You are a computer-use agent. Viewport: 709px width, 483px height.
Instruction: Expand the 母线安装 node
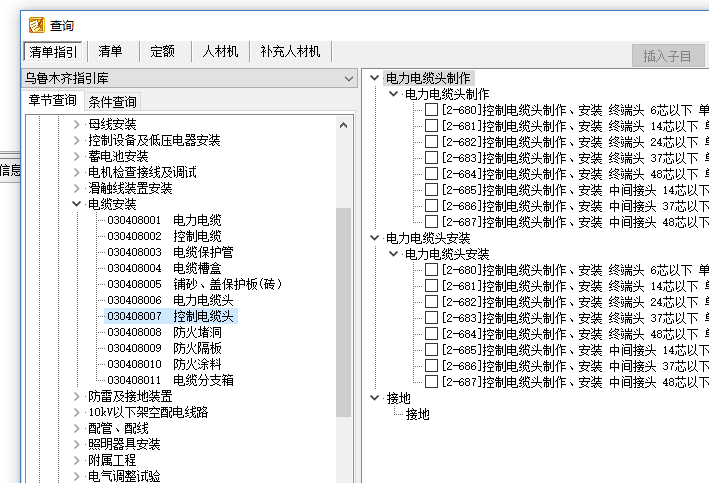click(76, 124)
